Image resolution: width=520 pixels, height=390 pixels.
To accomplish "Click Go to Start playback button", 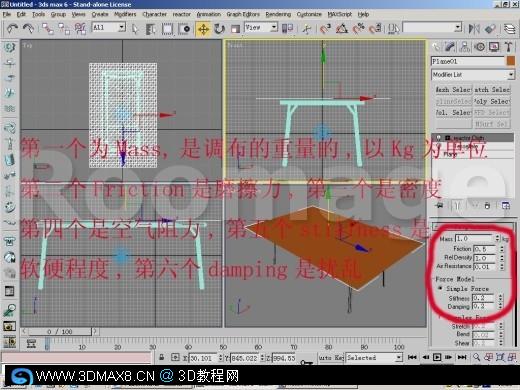I will pyautogui.click(x=412, y=357).
